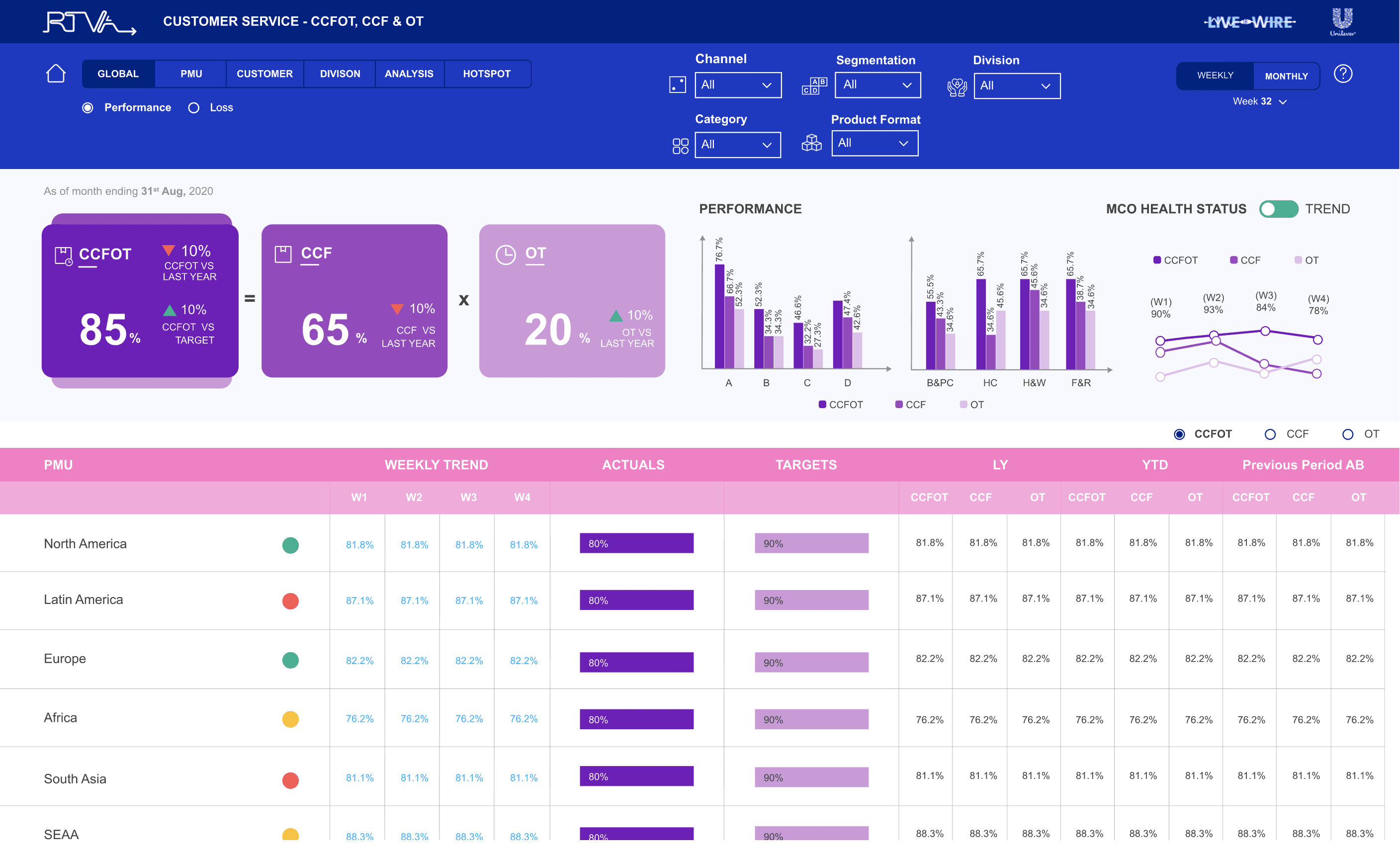The height and width of the screenshot is (856, 1400).
Task: Click the OT legend swatch below bar charts
Action: coord(963,405)
